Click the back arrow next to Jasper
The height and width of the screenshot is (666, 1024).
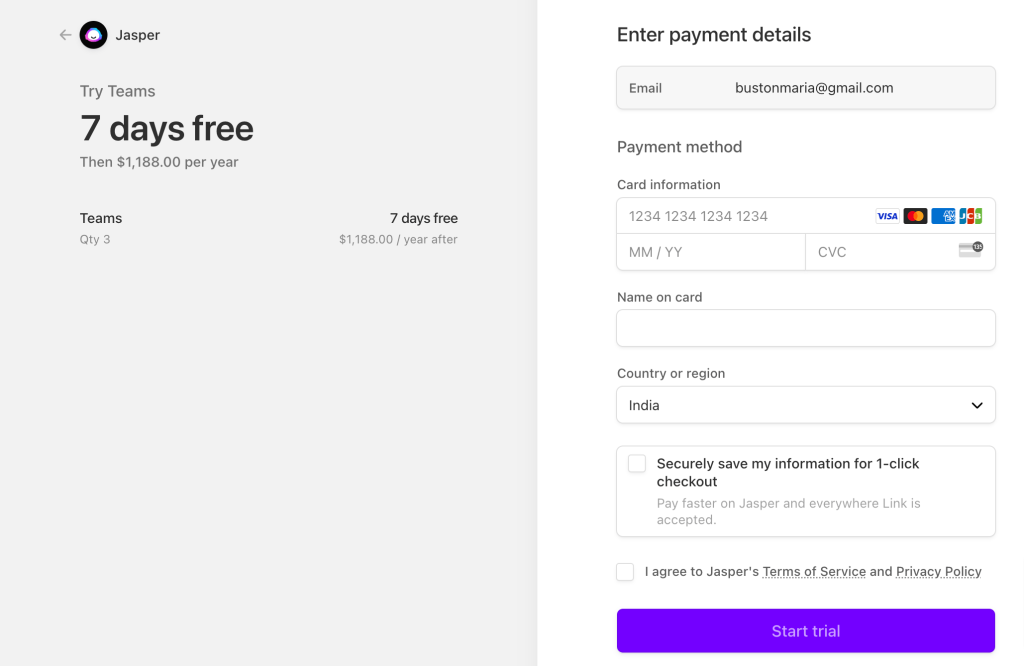[x=64, y=34]
